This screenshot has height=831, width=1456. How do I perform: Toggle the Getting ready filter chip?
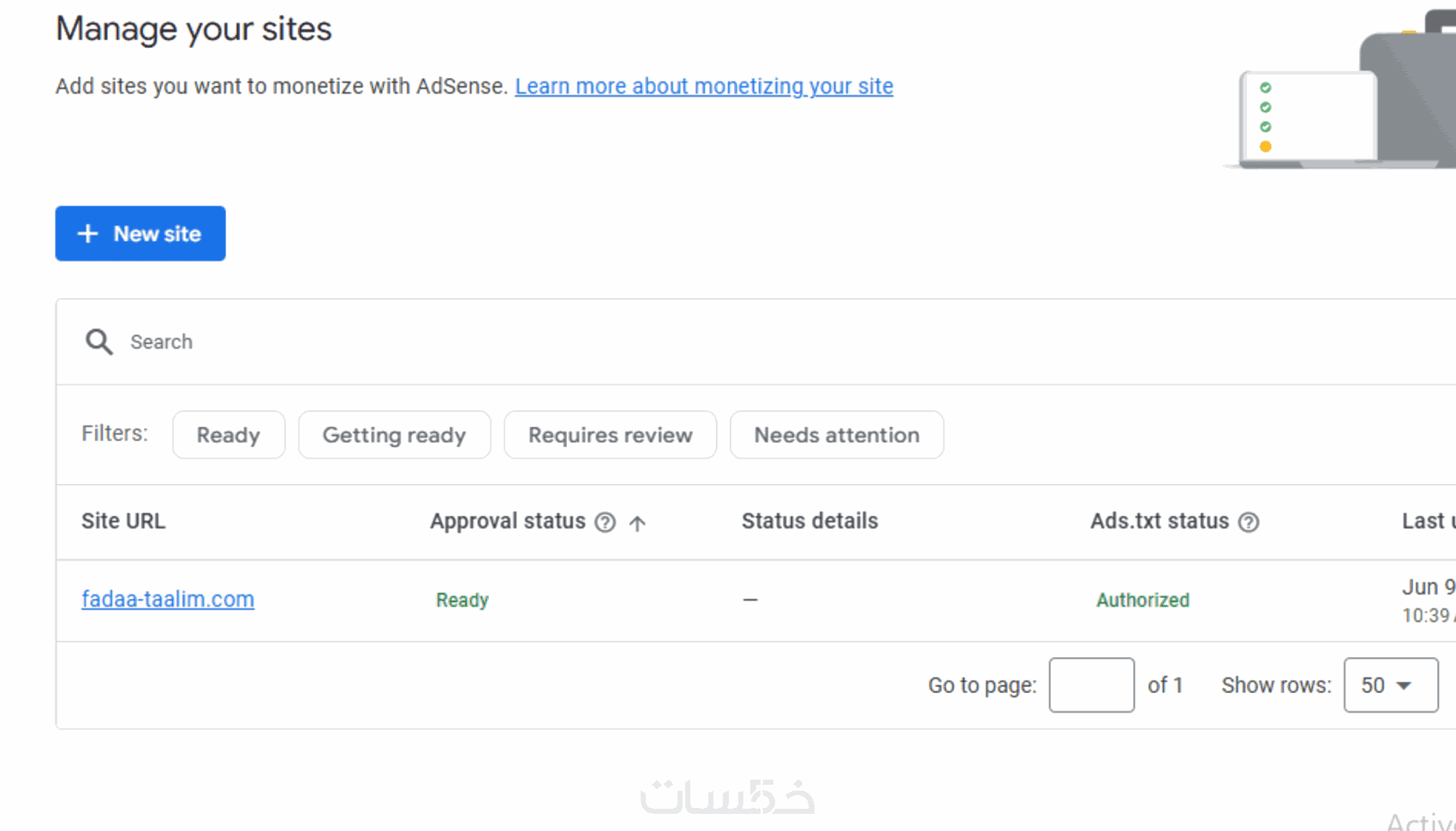pos(394,435)
